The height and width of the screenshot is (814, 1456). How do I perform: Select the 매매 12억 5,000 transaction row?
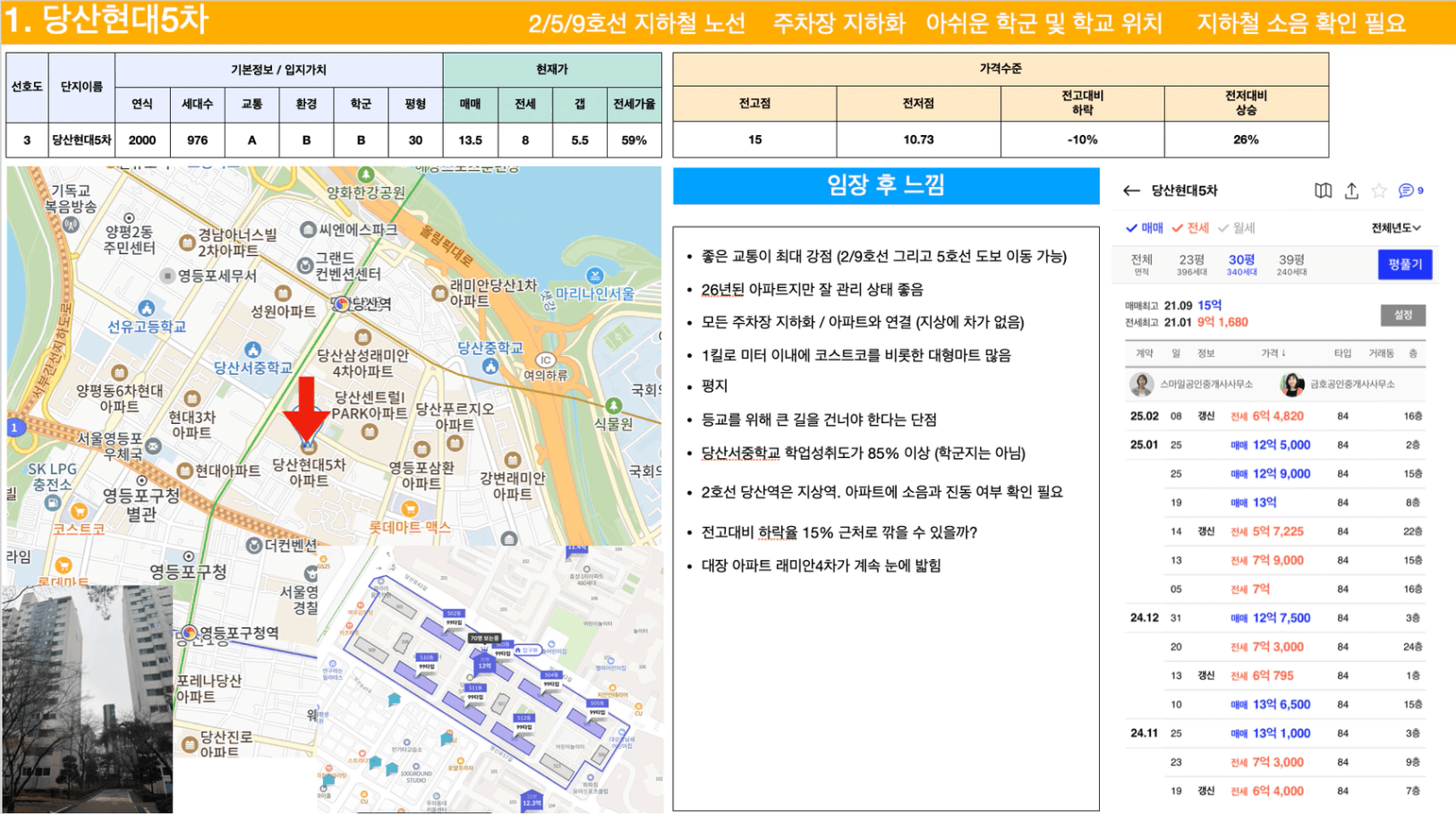(1275, 445)
